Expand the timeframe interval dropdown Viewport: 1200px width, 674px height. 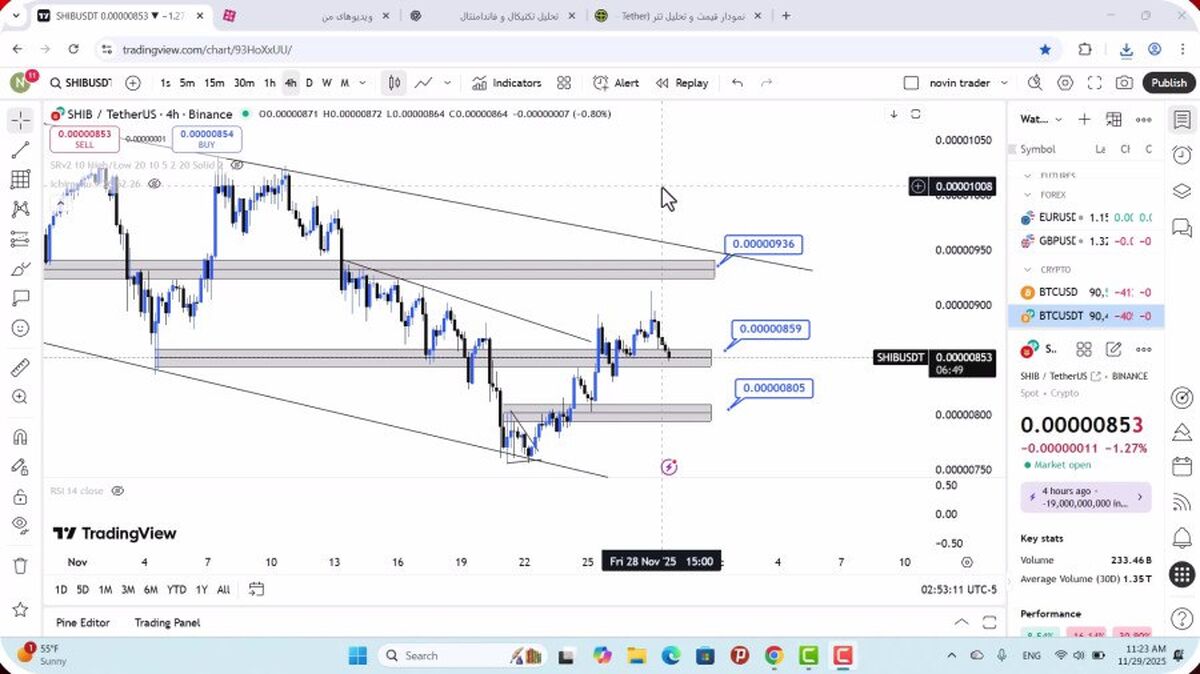coord(363,83)
